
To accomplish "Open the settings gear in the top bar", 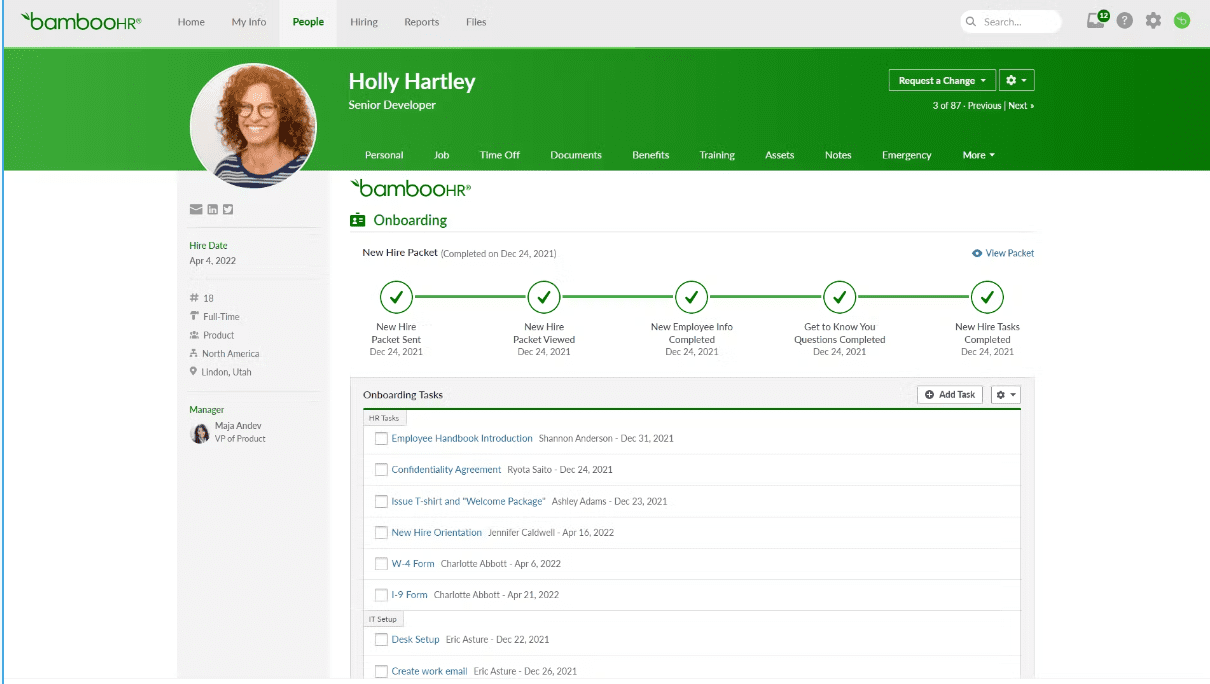I will coord(1153,20).
